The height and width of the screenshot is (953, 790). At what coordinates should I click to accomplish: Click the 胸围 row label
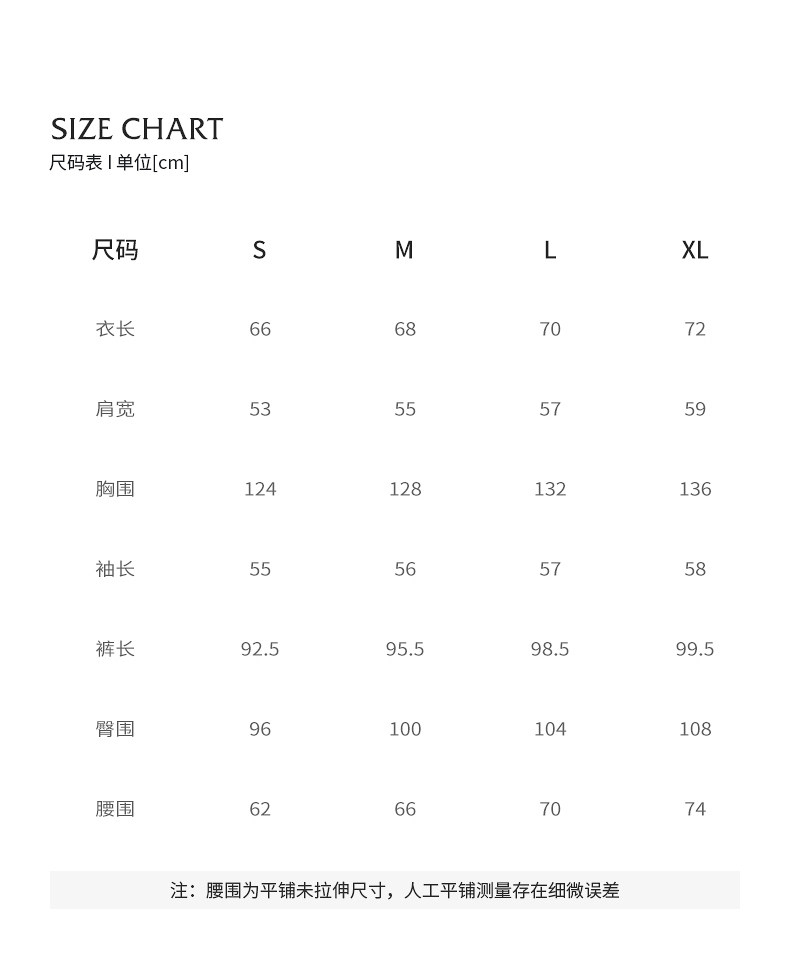(x=115, y=489)
